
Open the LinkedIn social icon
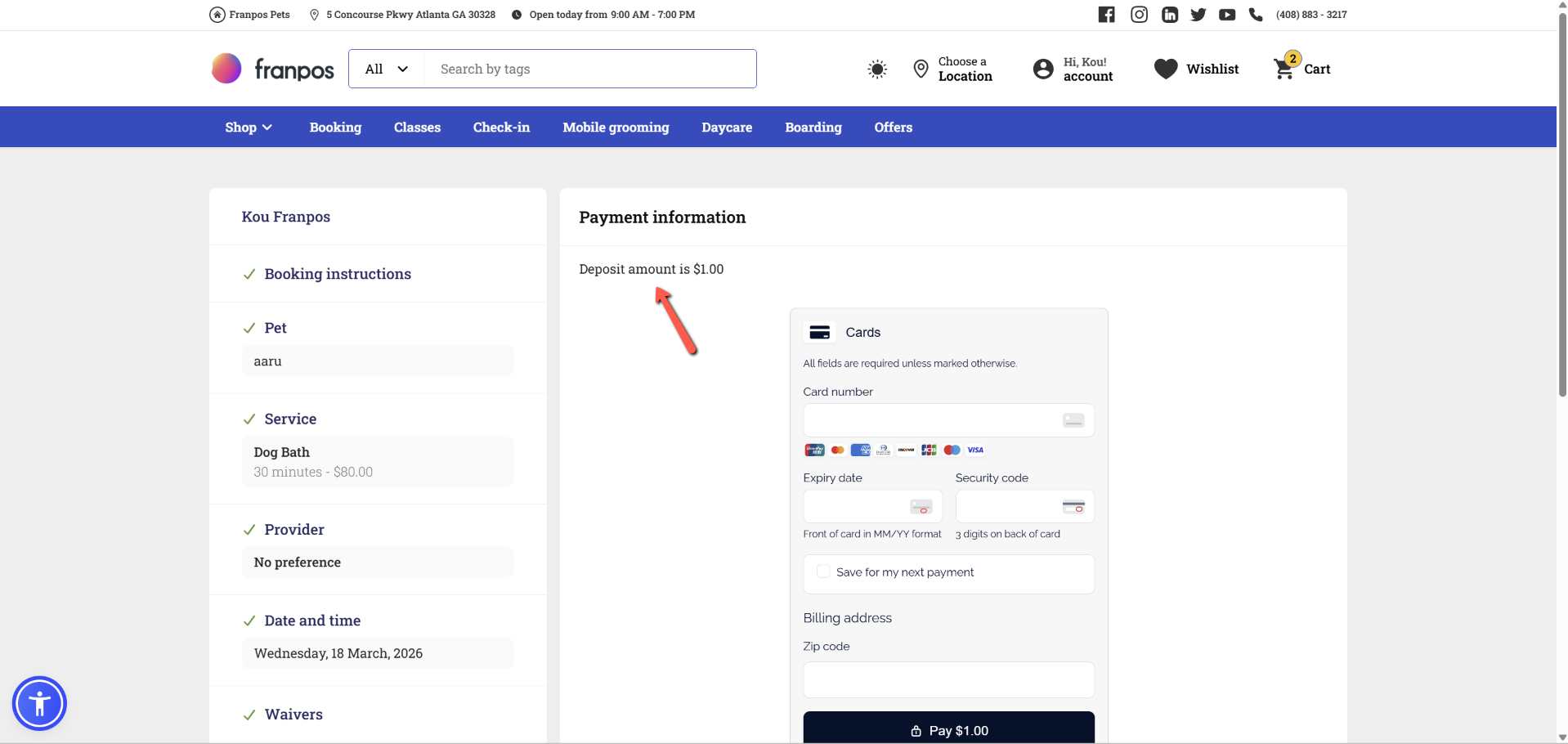[x=1170, y=15]
